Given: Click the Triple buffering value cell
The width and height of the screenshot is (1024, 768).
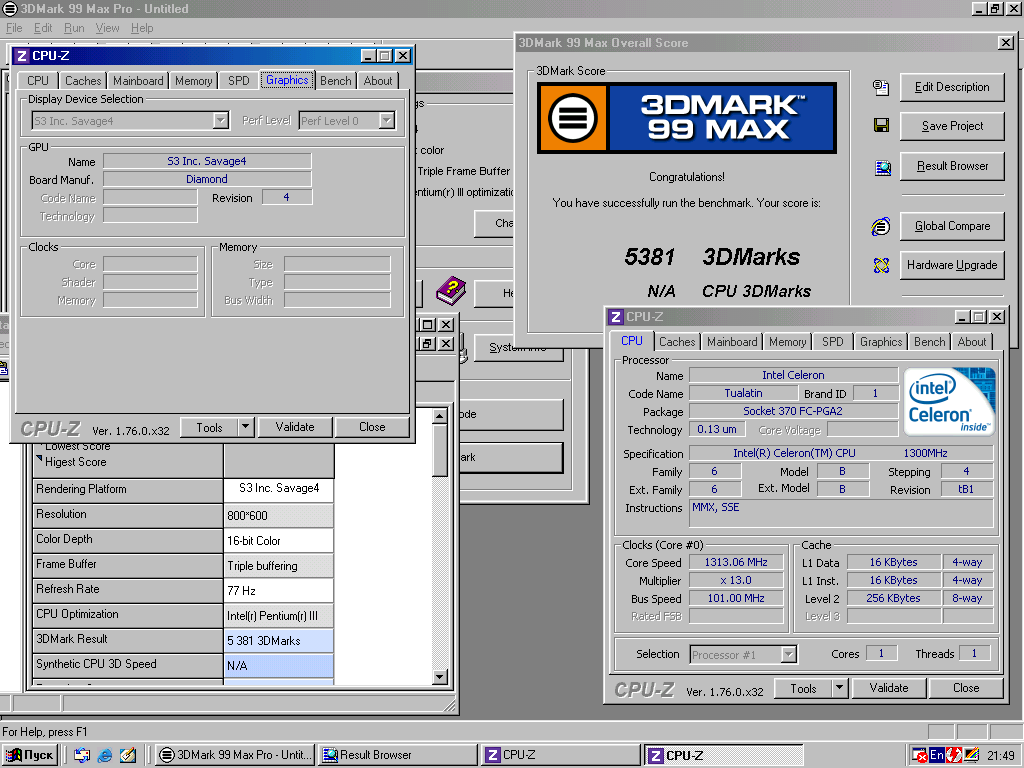Looking at the screenshot, I should pyautogui.click(x=278, y=566).
